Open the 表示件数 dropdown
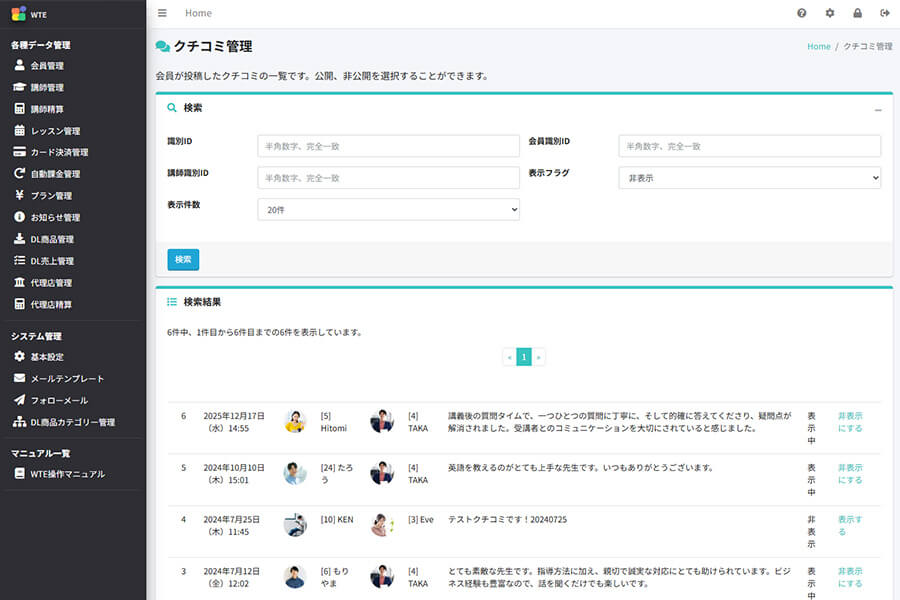Screen dimensions: 900x600 click(388, 210)
